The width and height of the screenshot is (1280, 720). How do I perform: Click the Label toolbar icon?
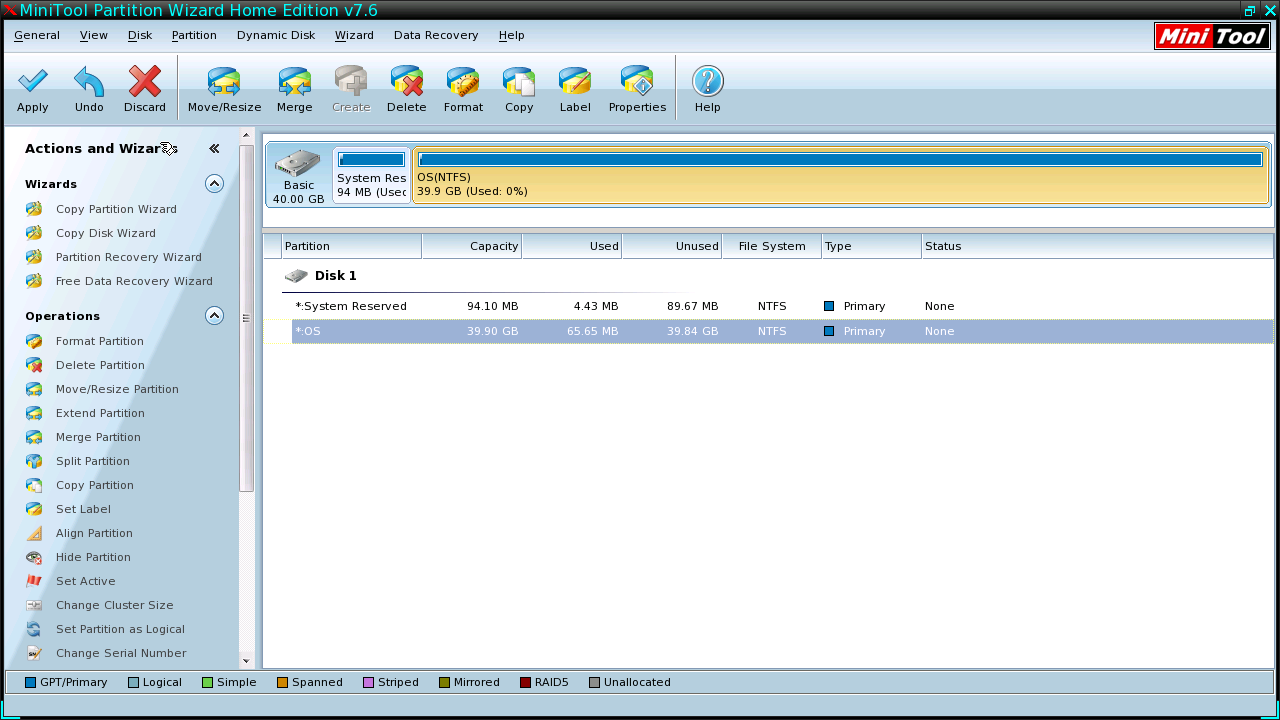click(575, 82)
